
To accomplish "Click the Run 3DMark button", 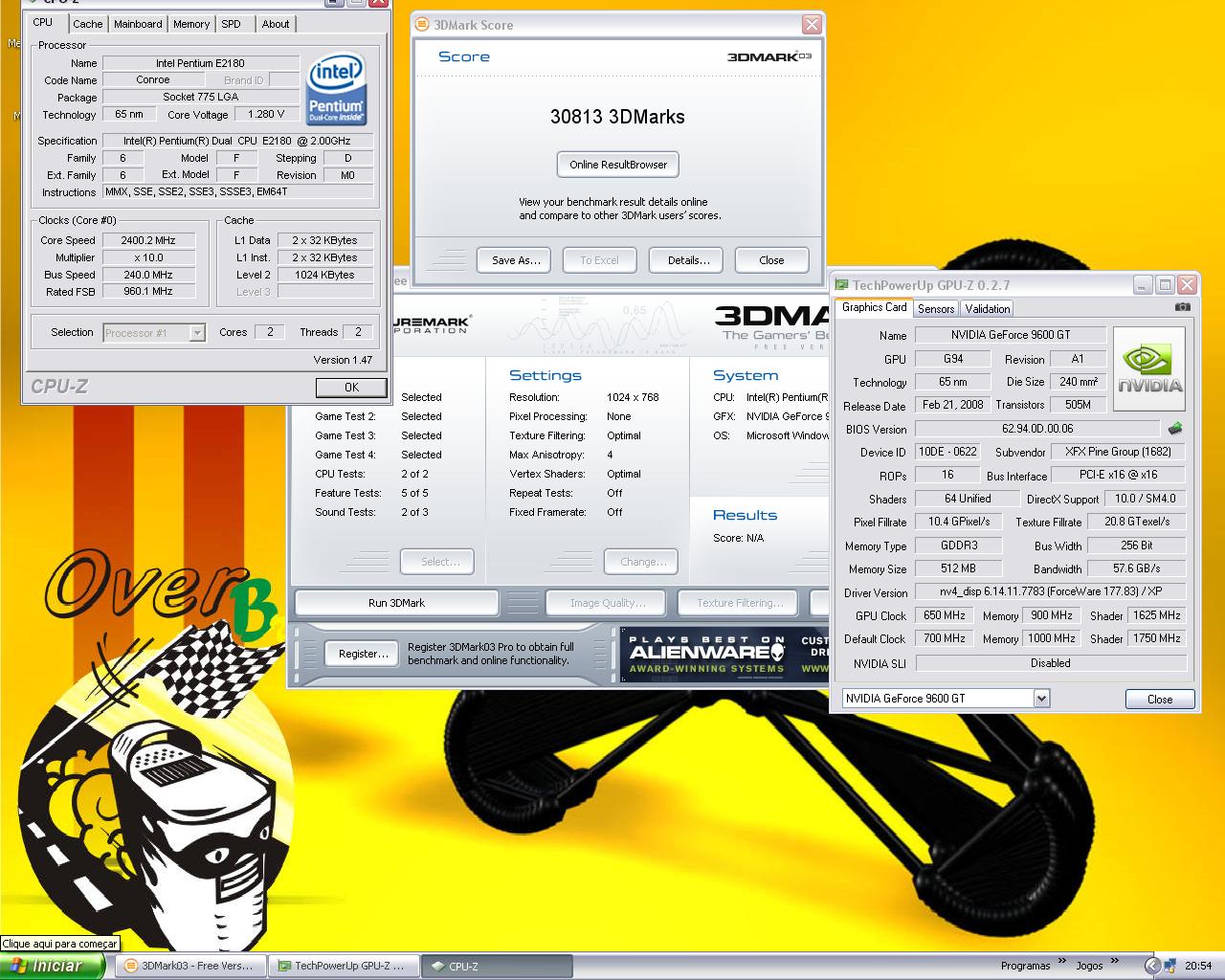I will 396,603.
